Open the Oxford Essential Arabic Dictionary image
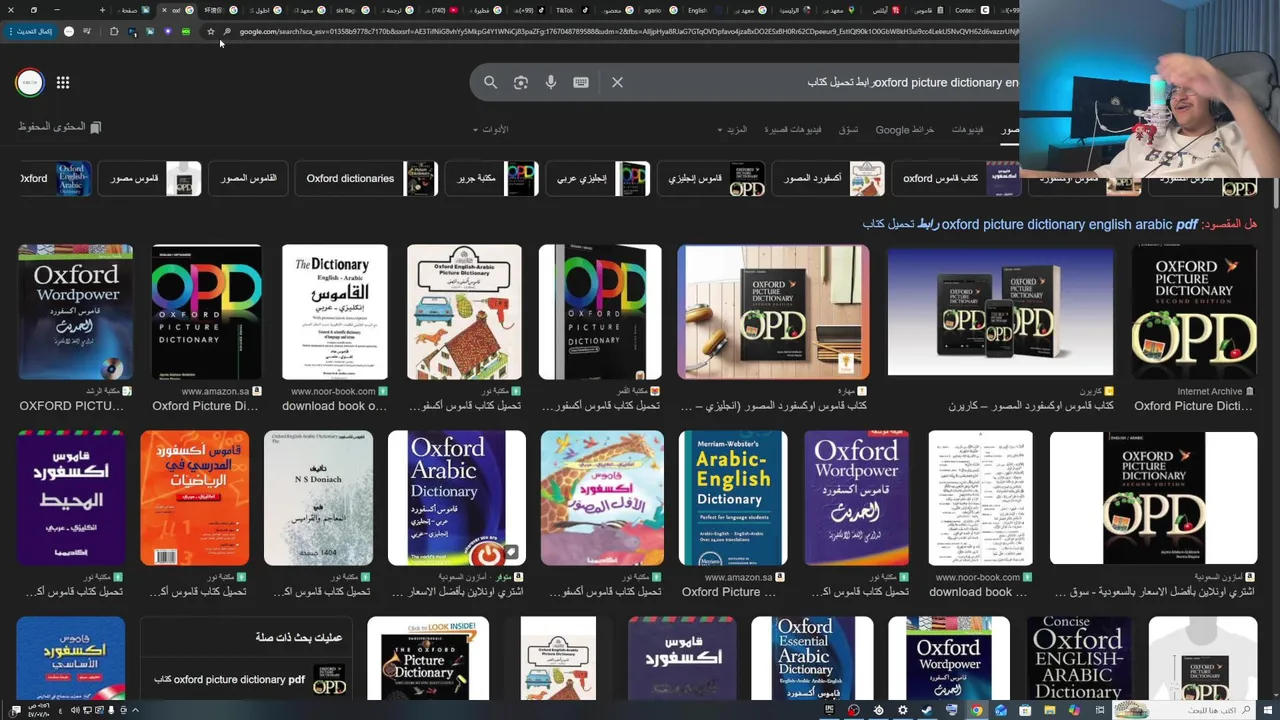 (812, 658)
